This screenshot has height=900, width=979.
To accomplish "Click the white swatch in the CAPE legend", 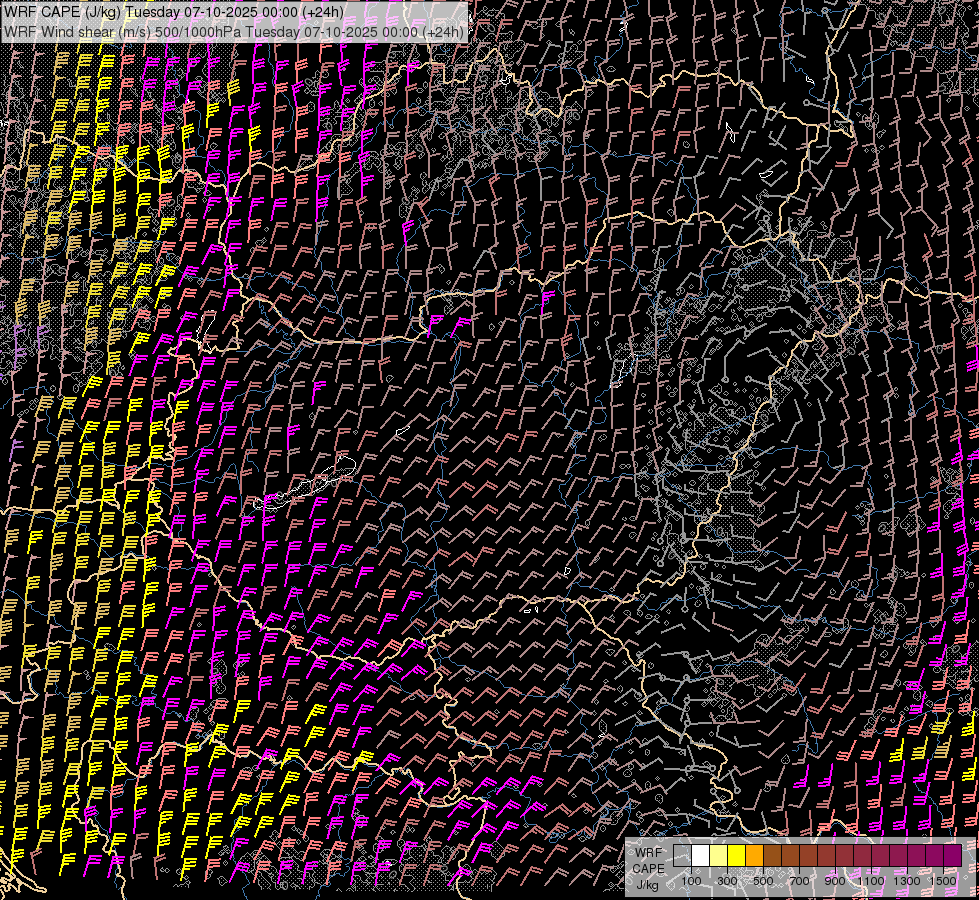I will (x=700, y=856).
